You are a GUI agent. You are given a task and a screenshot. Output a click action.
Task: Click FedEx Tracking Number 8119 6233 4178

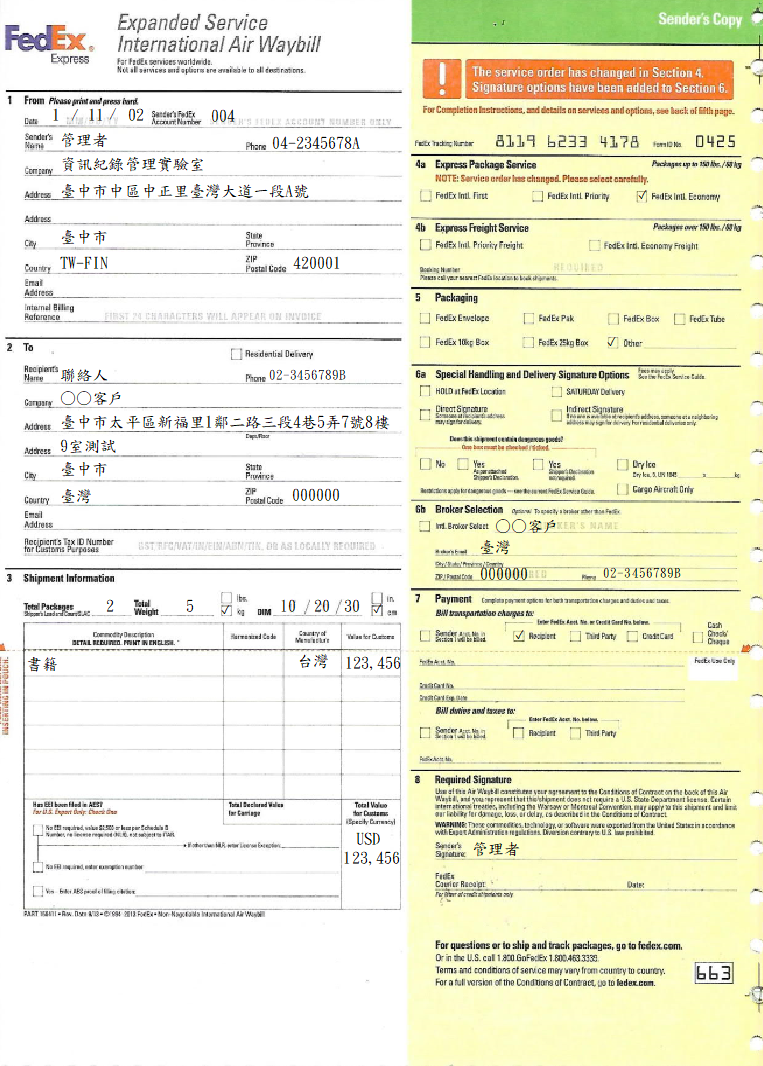[x=566, y=141]
